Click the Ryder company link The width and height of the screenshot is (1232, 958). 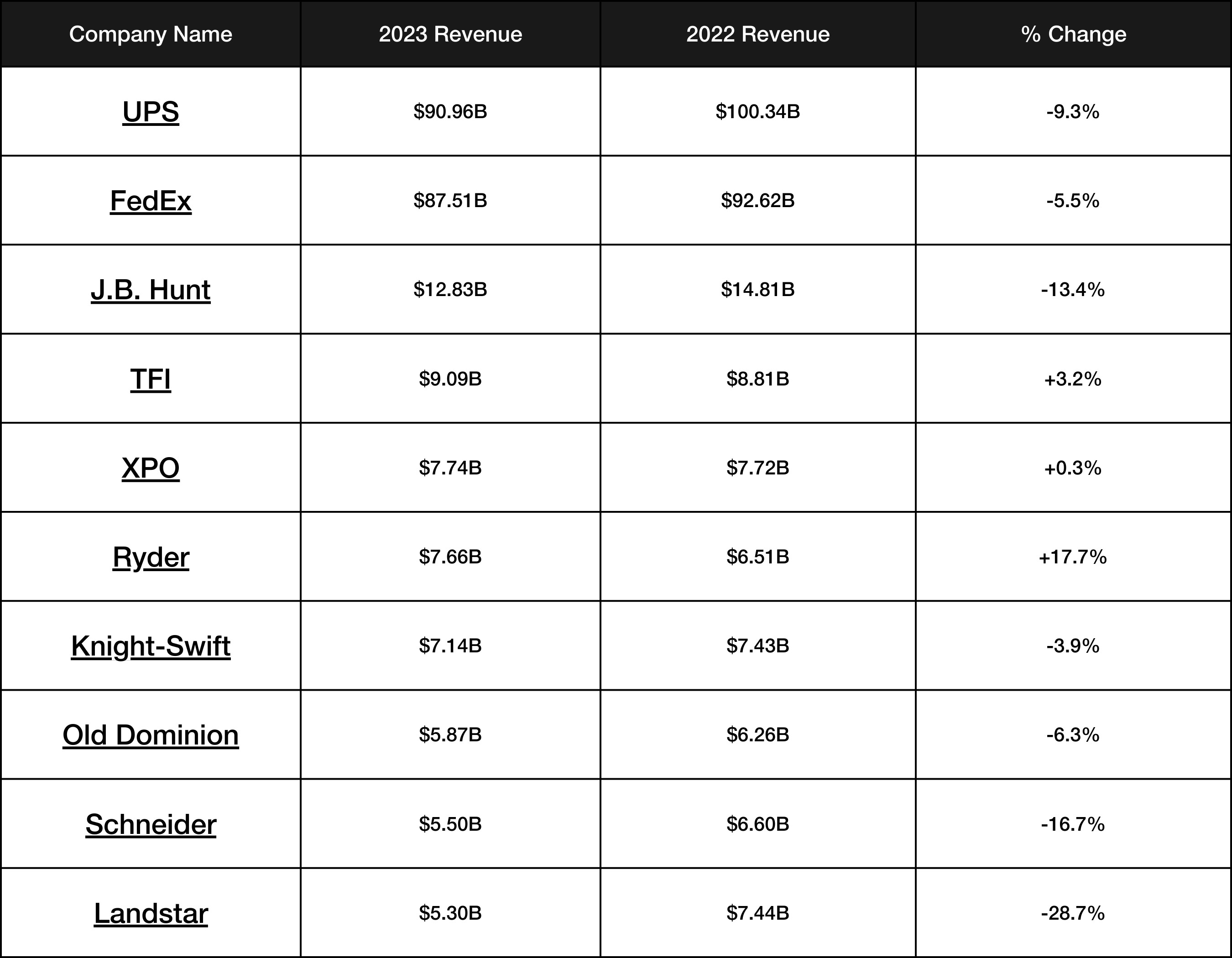pos(151,557)
